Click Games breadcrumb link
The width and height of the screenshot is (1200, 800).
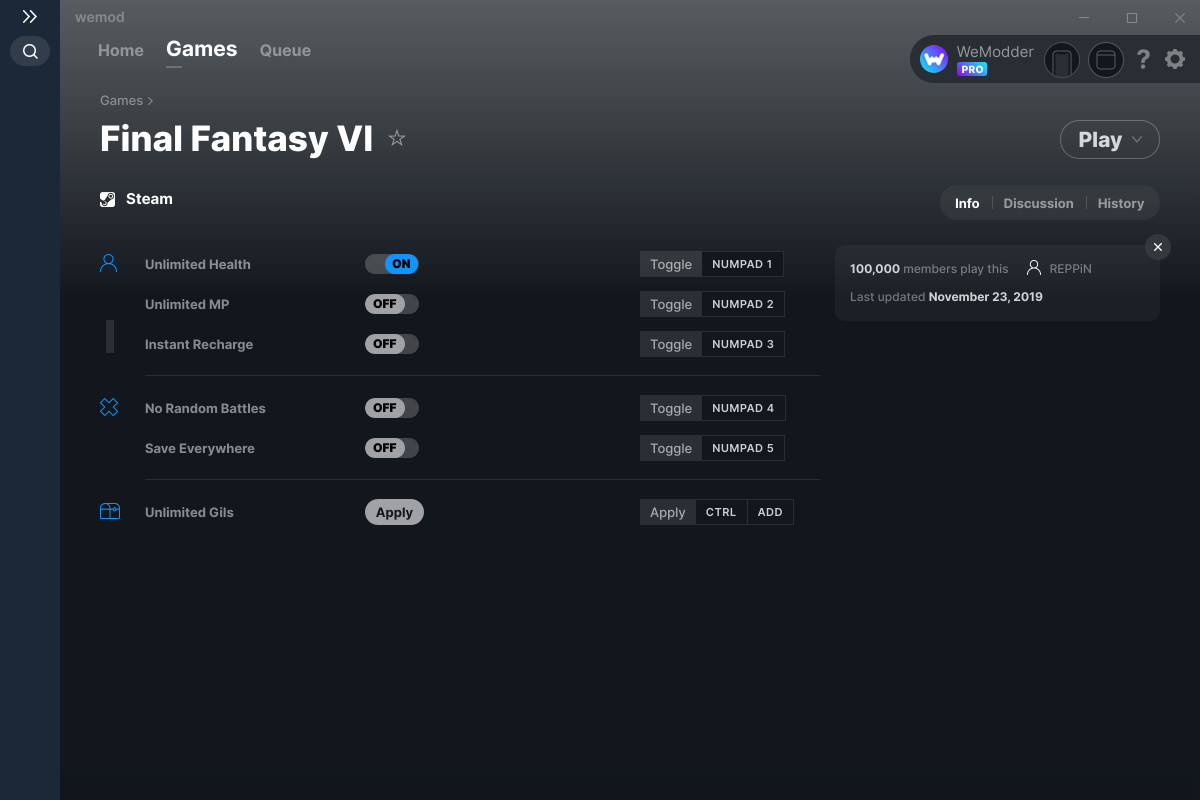121,100
